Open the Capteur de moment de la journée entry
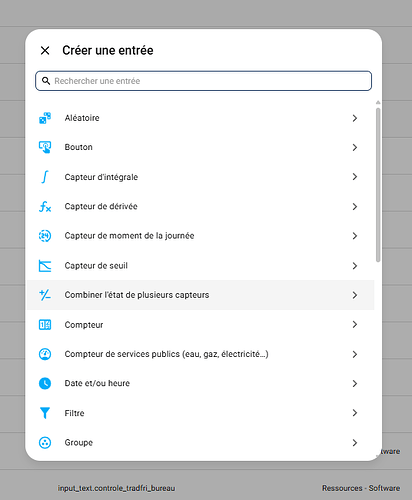The image size is (412, 500). pyautogui.click(x=200, y=236)
